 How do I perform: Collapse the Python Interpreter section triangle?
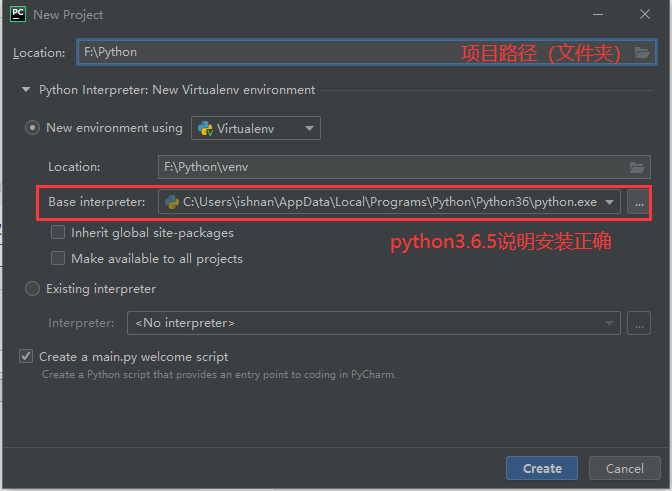click(x=26, y=90)
